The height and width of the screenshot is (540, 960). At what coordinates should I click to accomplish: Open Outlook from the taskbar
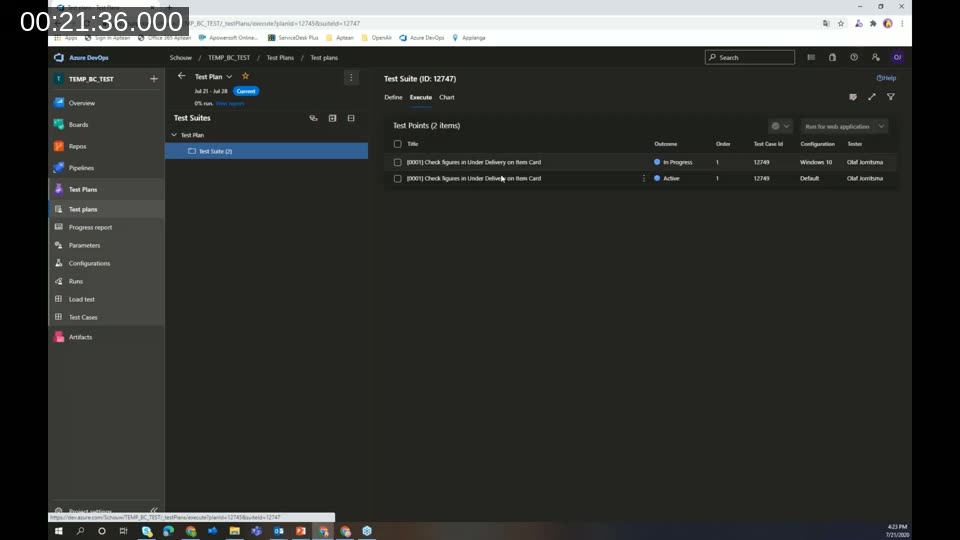point(279,531)
